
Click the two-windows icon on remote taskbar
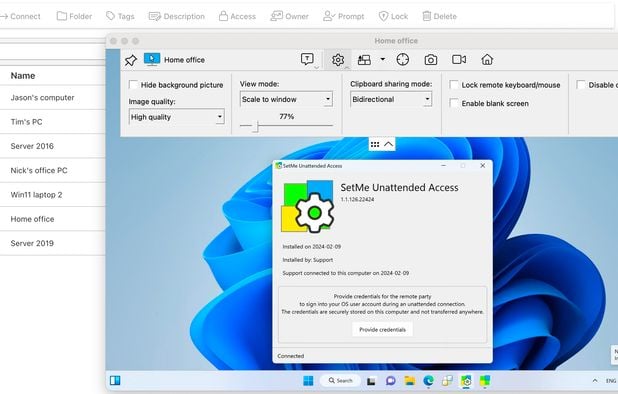point(447,381)
